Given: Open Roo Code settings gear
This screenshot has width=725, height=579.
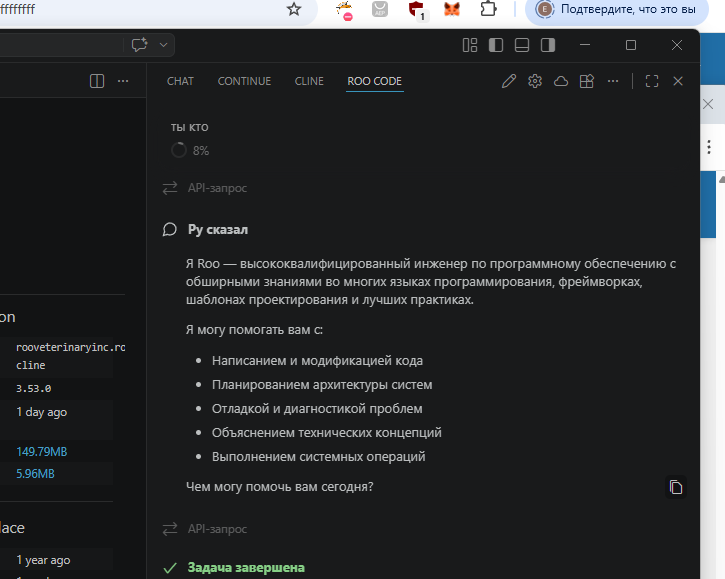Looking at the screenshot, I should (x=535, y=81).
